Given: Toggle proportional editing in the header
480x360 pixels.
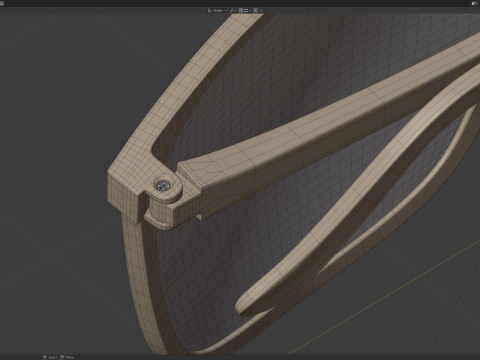Looking at the screenshot, I should pyautogui.click(x=255, y=11).
